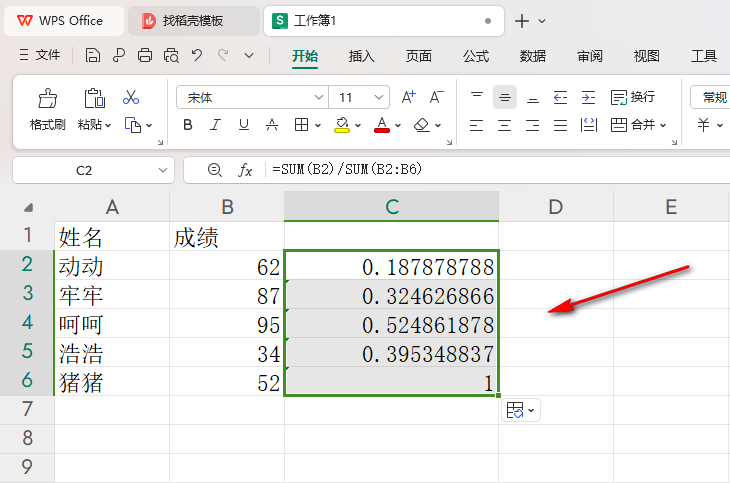
Task: Click the fx insert function button
Action: point(245,170)
